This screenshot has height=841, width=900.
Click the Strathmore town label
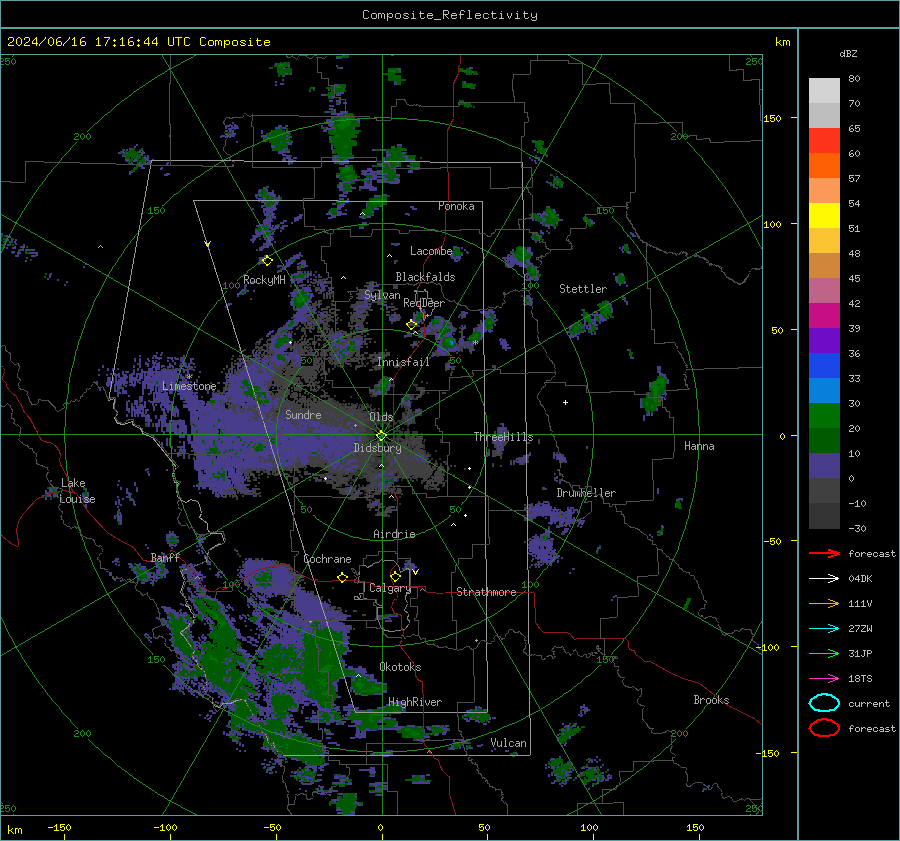[x=486, y=592]
